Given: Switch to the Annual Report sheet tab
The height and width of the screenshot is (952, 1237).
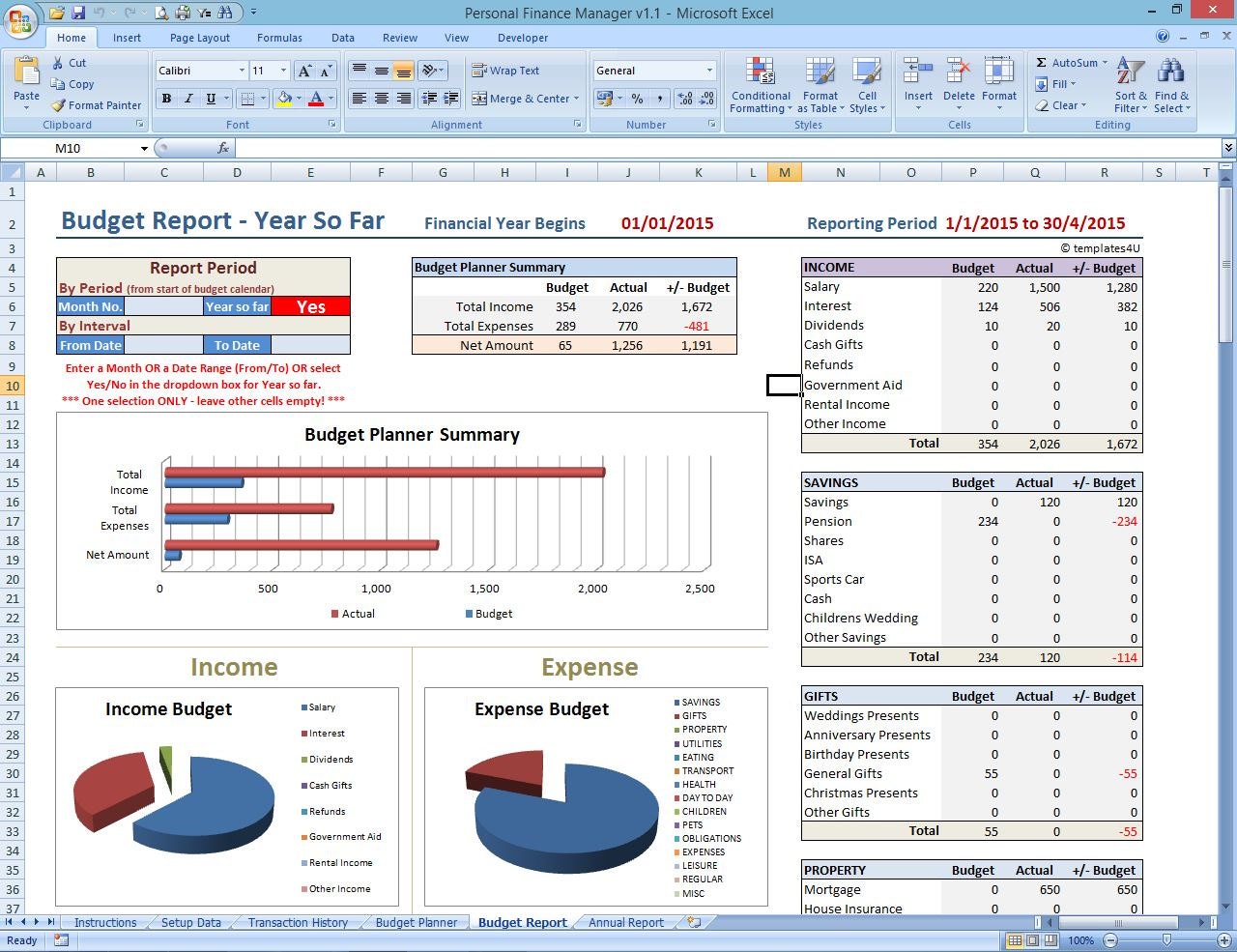Looking at the screenshot, I should tap(626, 923).
